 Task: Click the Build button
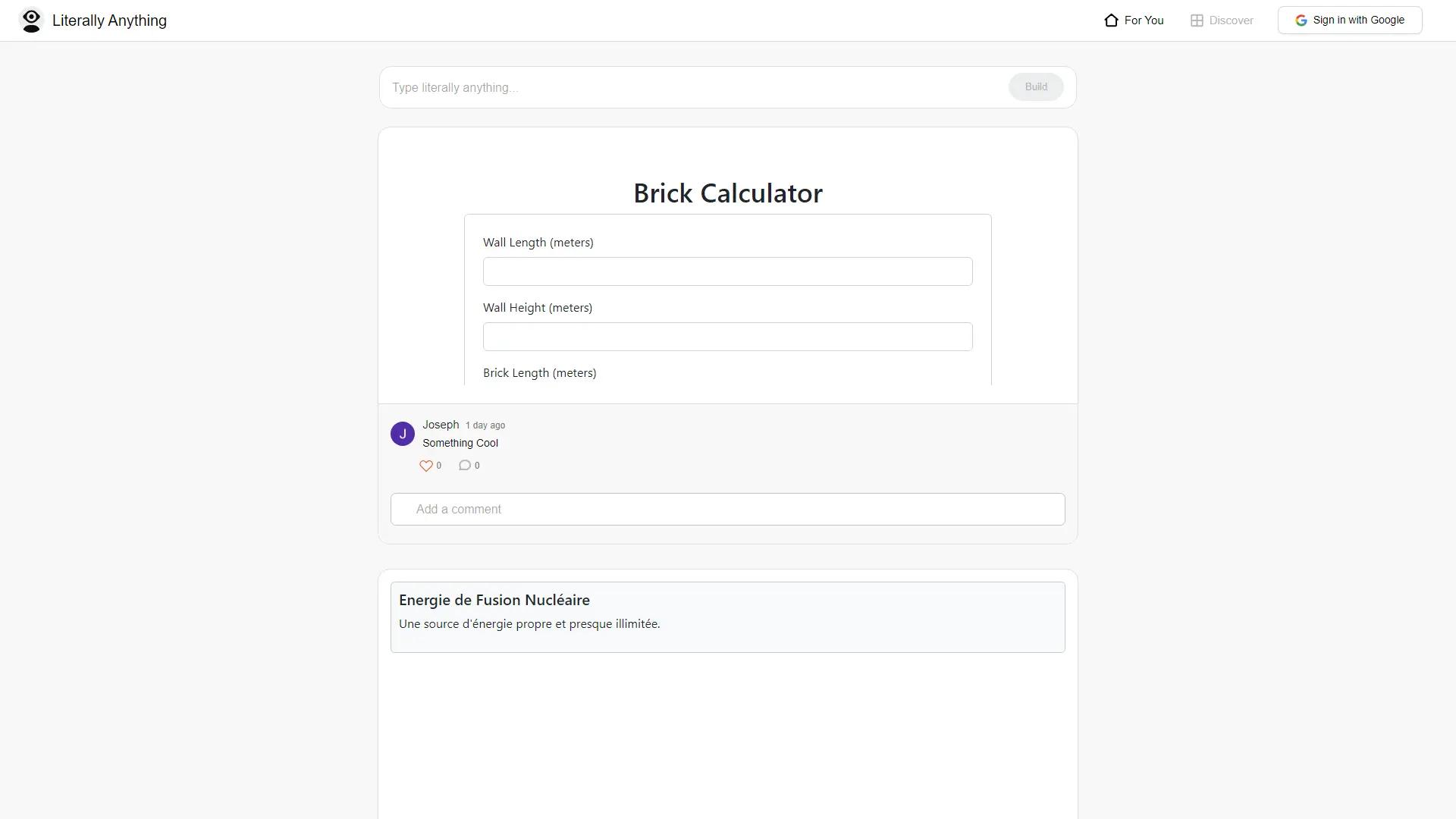(1036, 87)
